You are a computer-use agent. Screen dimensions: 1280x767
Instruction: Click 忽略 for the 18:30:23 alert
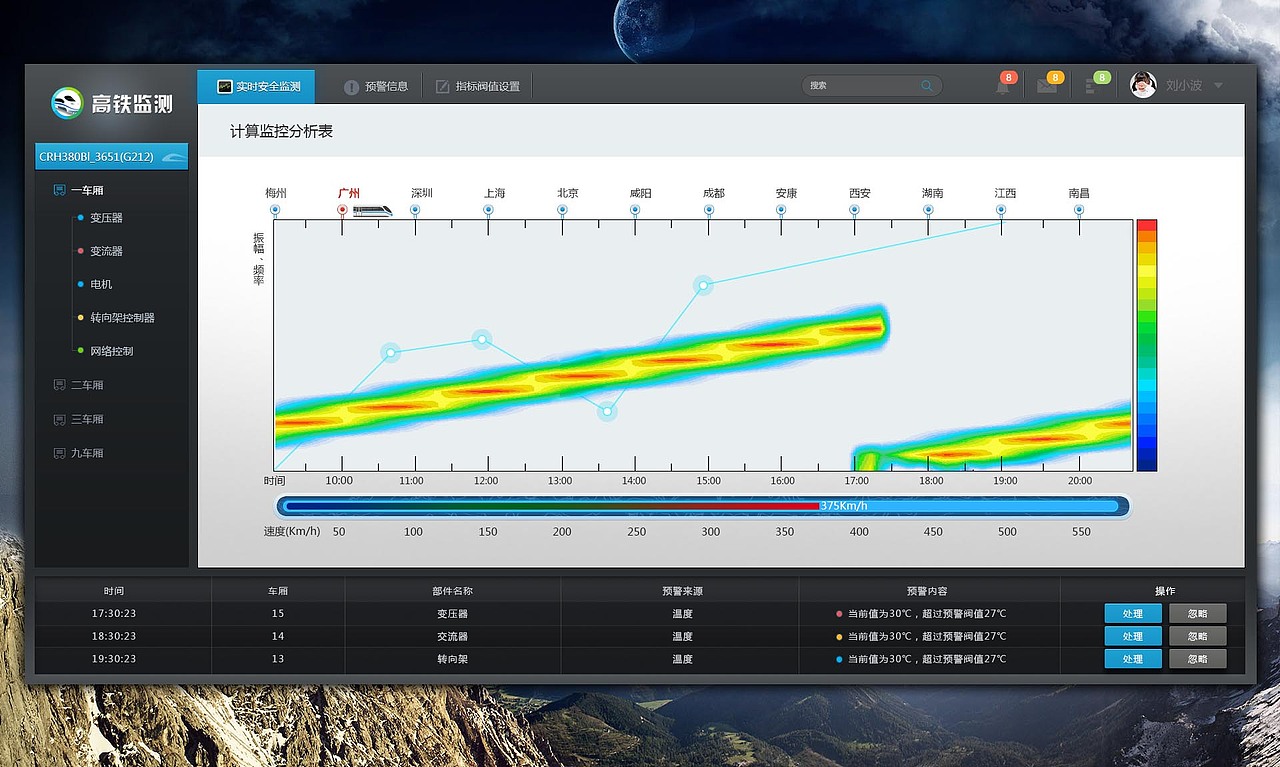1198,636
